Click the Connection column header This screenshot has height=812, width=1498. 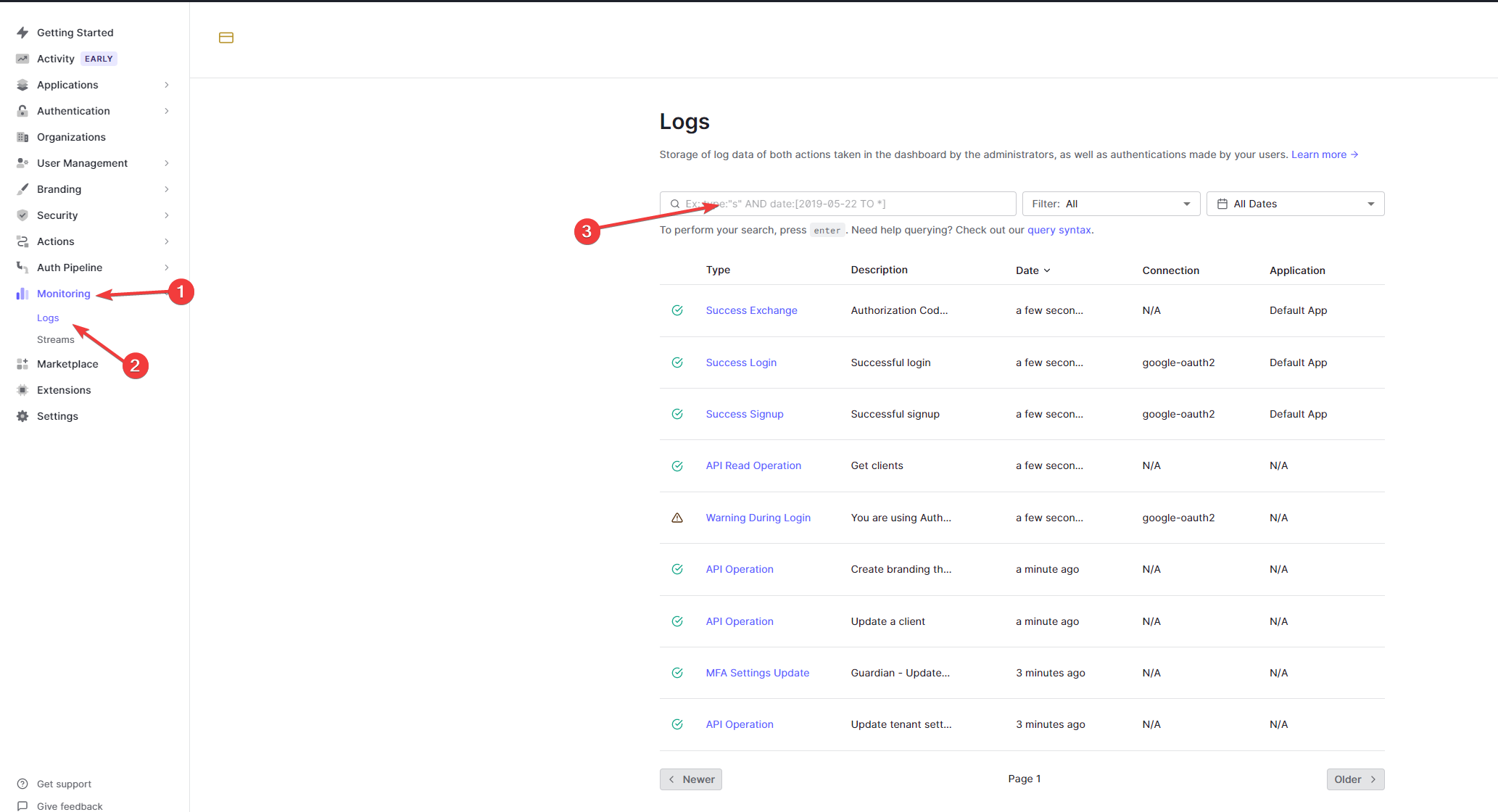[1171, 270]
